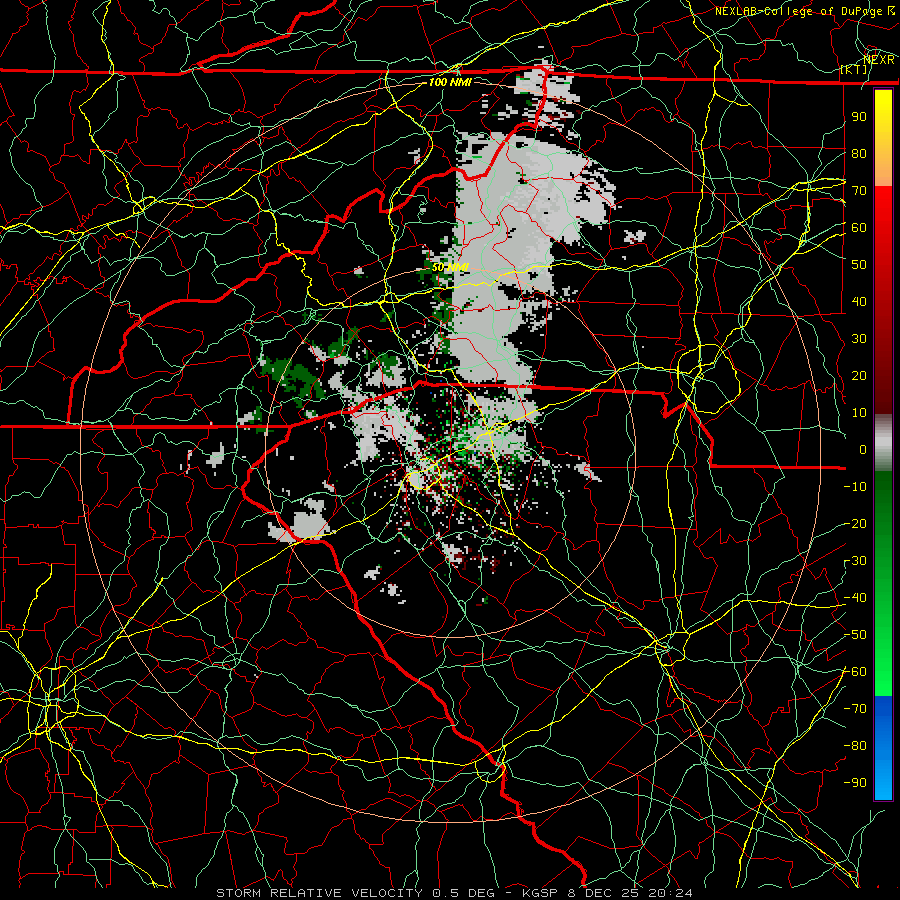Click the positive 60 knots scale value
900x900 pixels.
click(x=859, y=227)
